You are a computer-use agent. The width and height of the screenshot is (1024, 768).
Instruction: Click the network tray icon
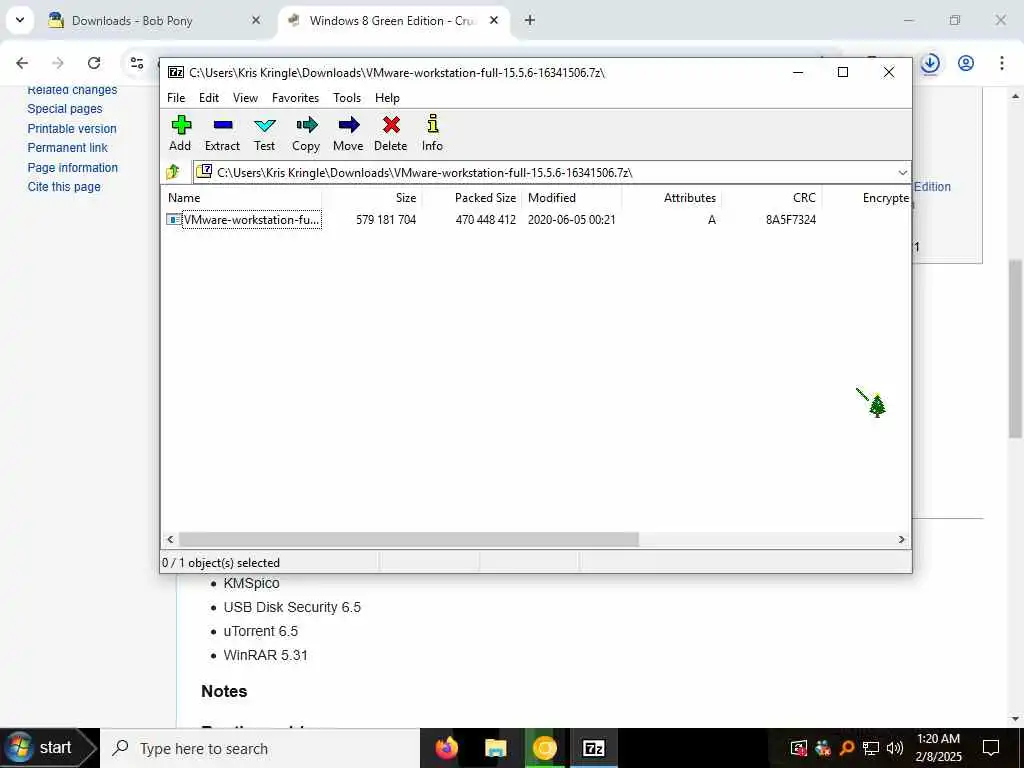click(x=871, y=748)
